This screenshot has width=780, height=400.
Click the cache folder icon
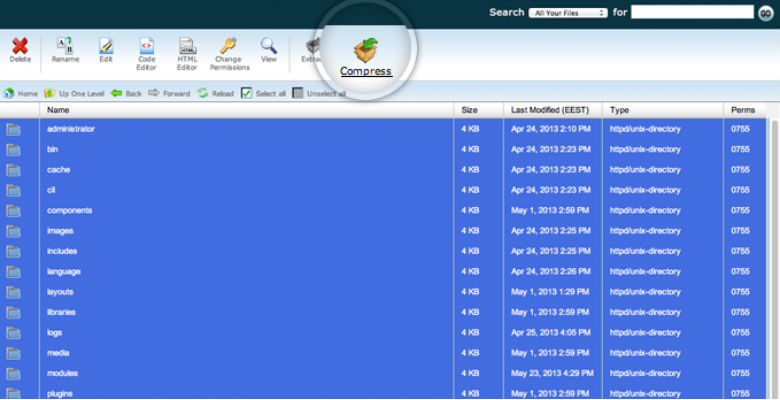[13, 170]
